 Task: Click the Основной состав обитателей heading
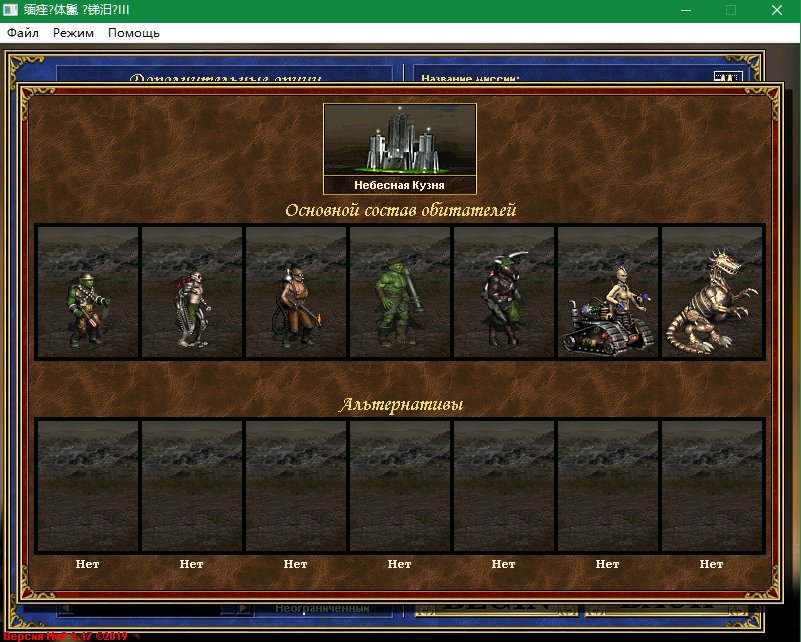click(x=400, y=210)
